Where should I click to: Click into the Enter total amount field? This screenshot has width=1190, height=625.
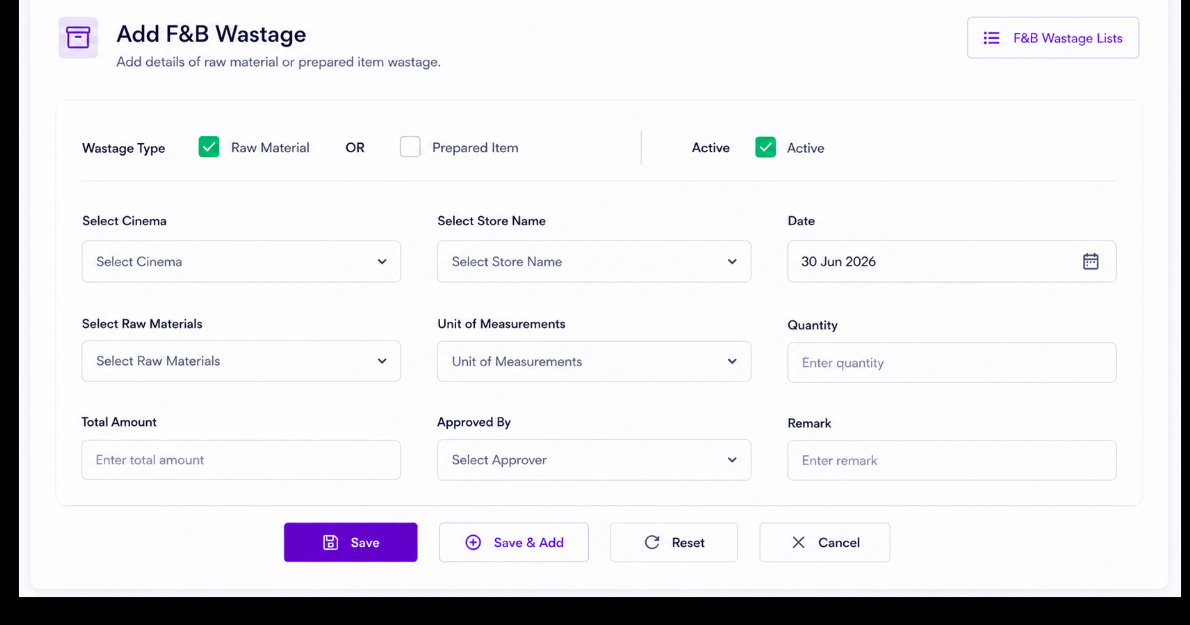pyautogui.click(x=241, y=460)
